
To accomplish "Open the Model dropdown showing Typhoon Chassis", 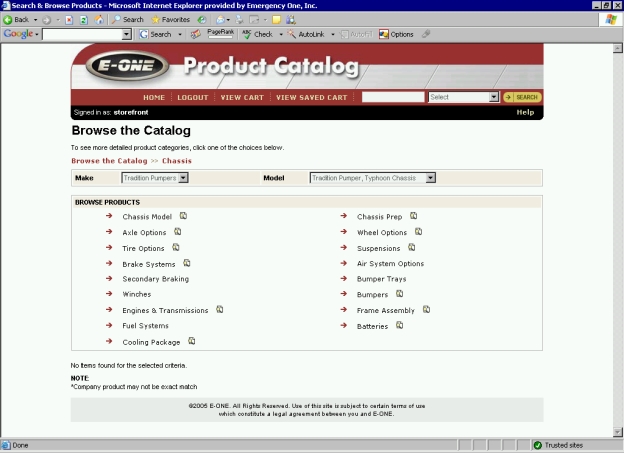I will pyautogui.click(x=373, y=178).
